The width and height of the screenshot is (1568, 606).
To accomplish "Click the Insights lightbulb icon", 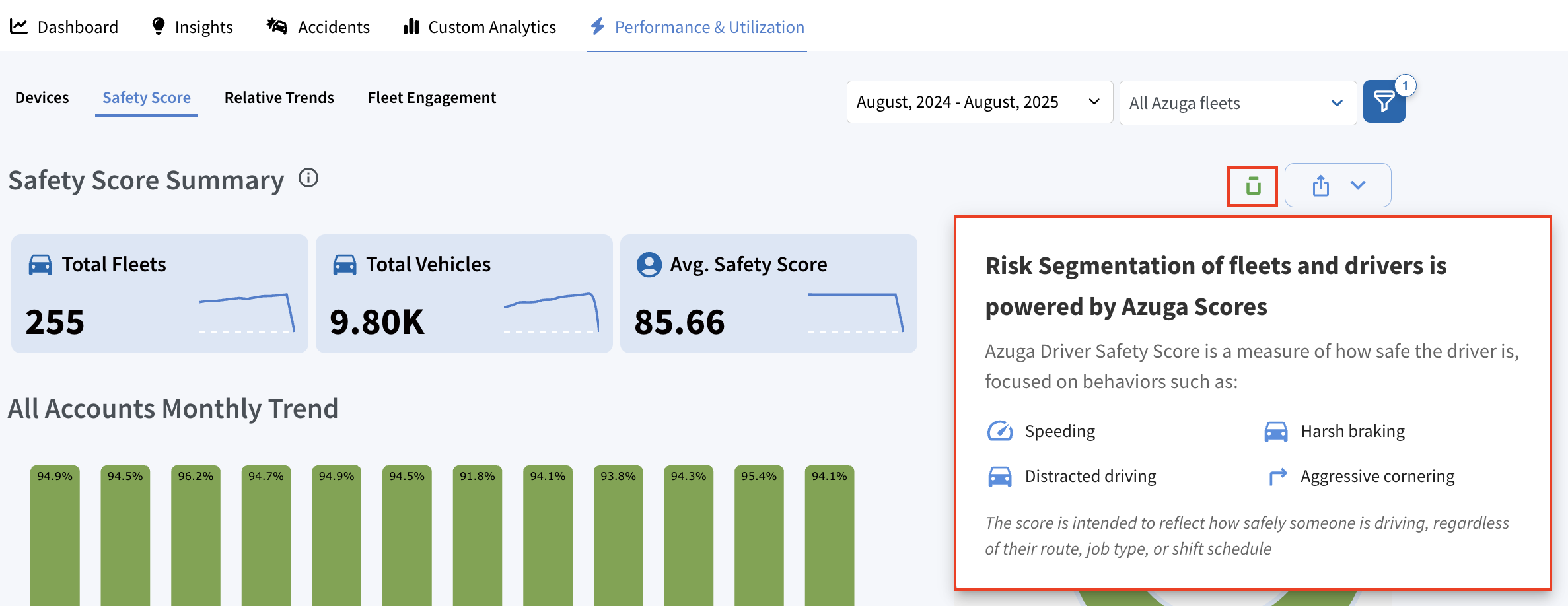I will pyautogui.click(x=159, y=26).
